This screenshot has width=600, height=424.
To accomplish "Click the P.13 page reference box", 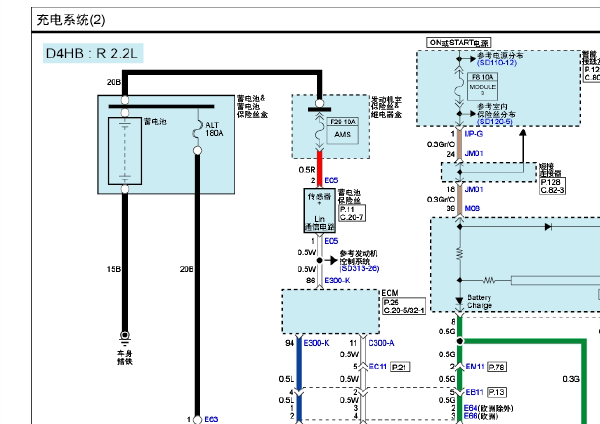I will pyautogui.click(x=497, y=392).
